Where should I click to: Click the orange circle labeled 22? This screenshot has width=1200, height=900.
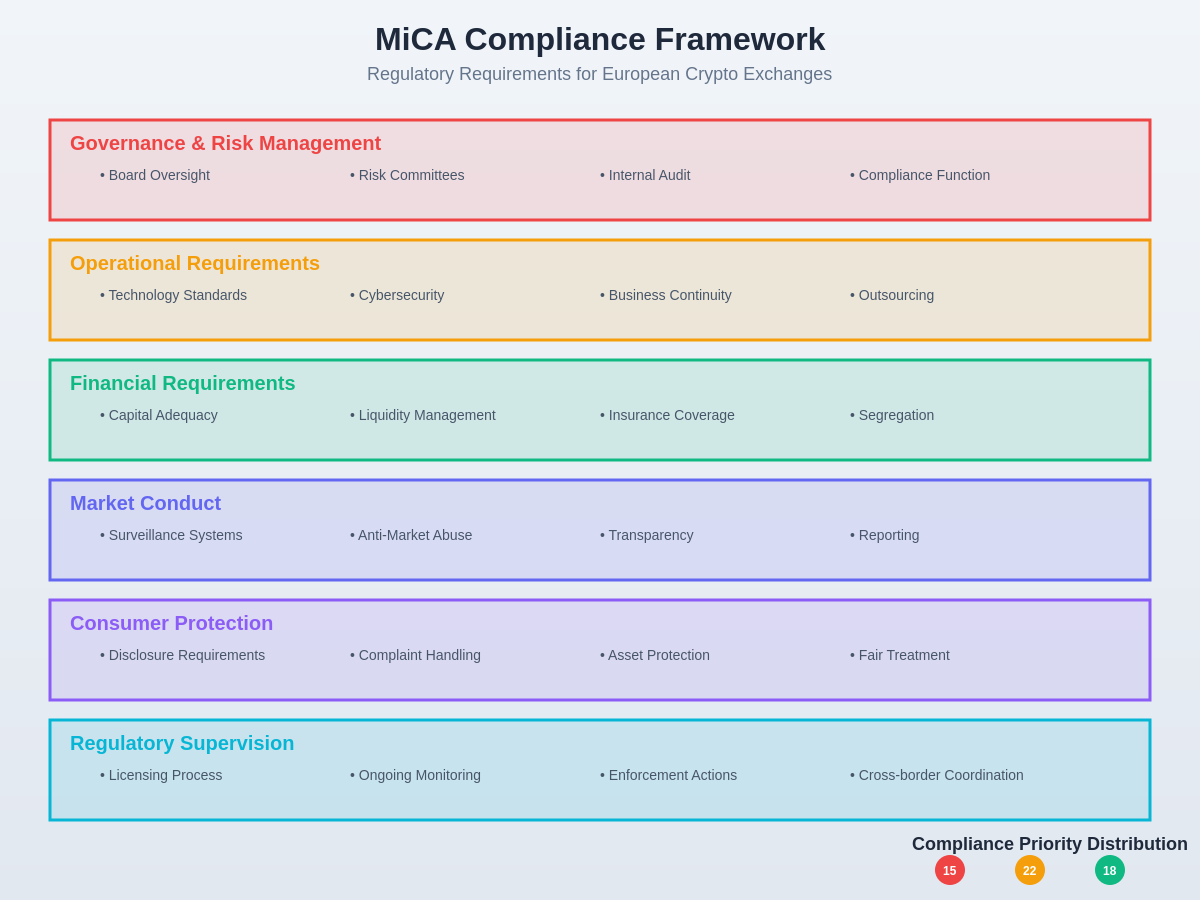tap(1030, 870)
